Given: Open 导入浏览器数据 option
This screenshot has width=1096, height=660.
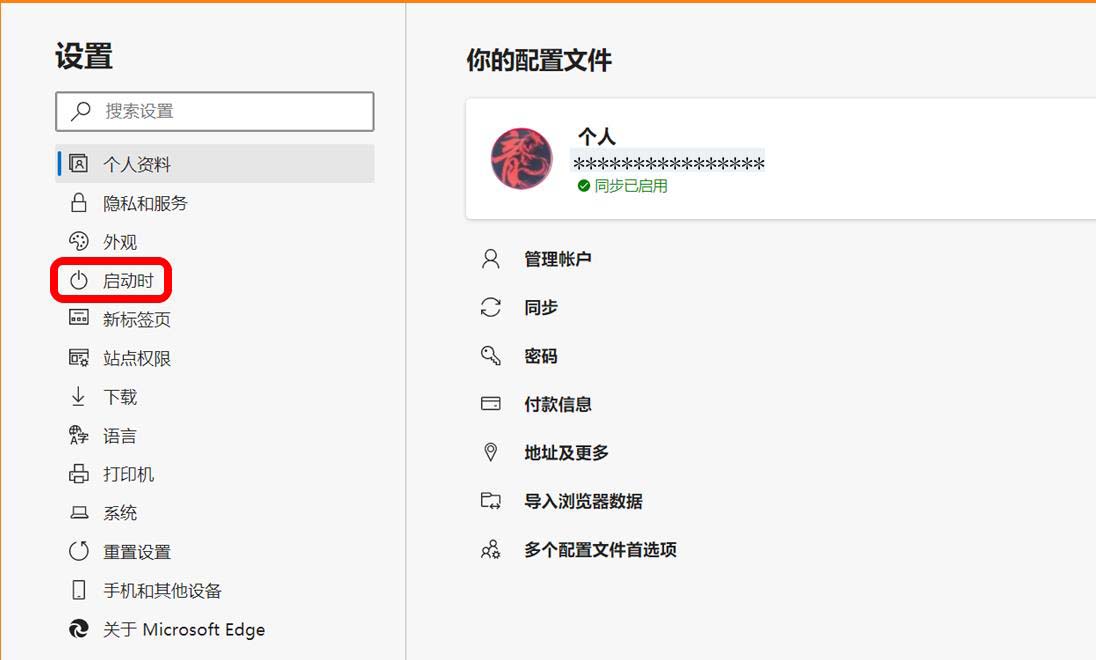Looking at the screenshot, I should (x=583, y=501).
